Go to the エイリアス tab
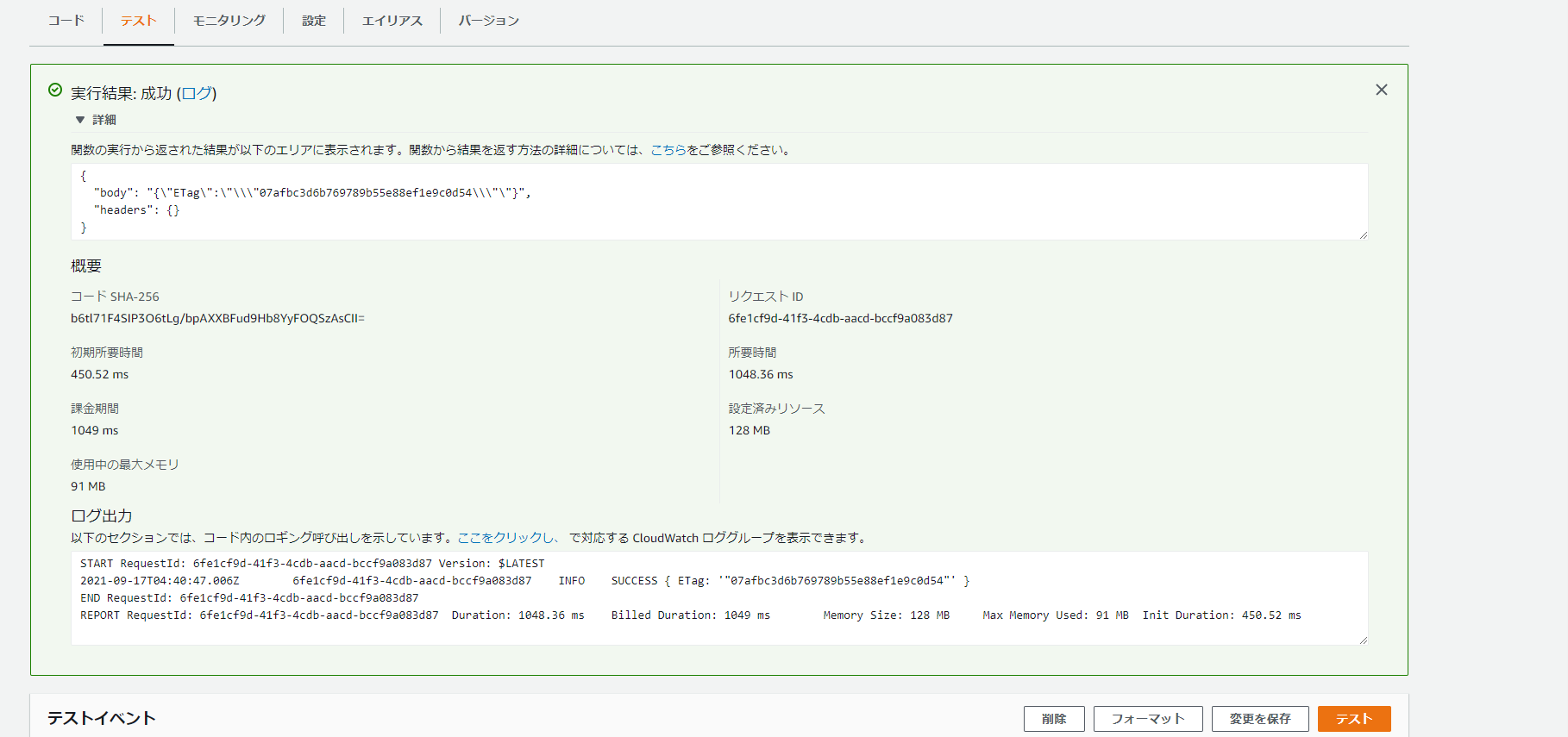Screen dimensions: 1568x737 click(392, 21)
